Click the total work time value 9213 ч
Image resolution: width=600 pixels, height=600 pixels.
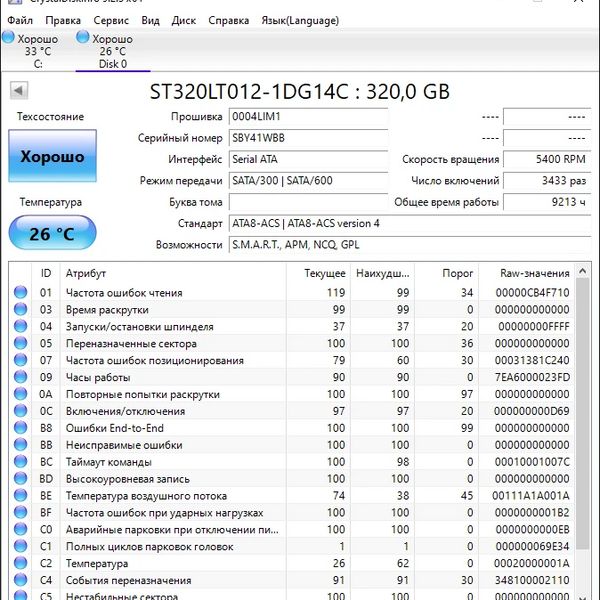click(x=547, y=202)
